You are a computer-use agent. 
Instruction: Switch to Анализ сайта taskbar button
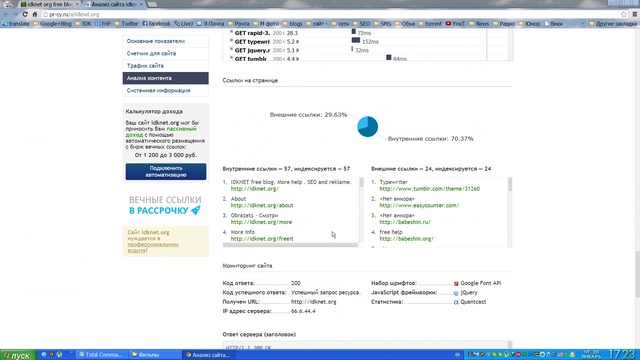pos(208,355)
